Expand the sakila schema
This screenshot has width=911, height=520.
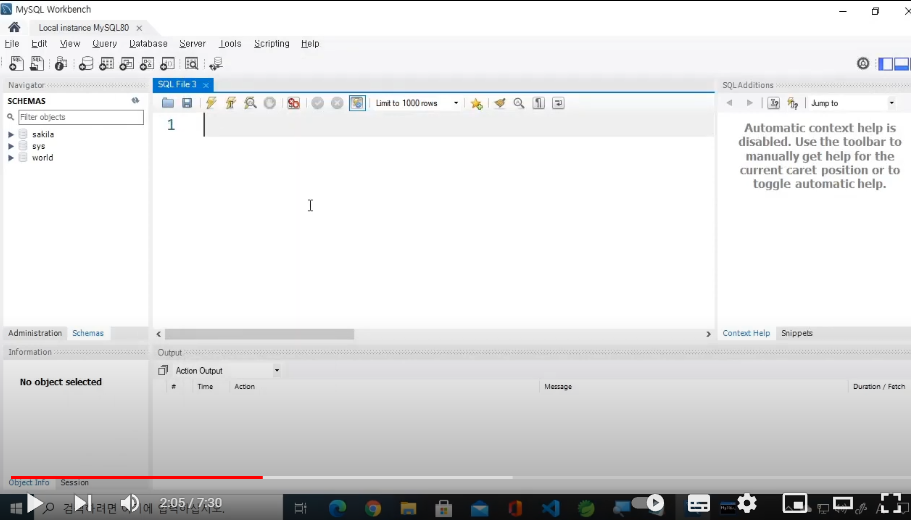(x=11, y=134)
